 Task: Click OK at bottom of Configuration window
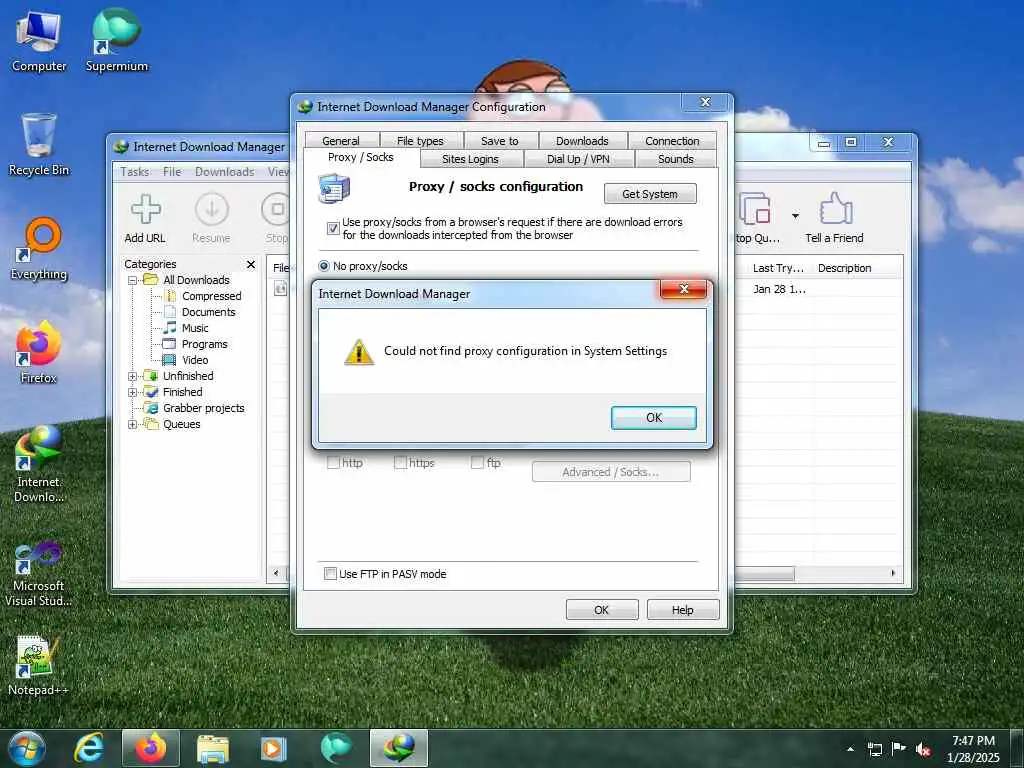(601, 609)
